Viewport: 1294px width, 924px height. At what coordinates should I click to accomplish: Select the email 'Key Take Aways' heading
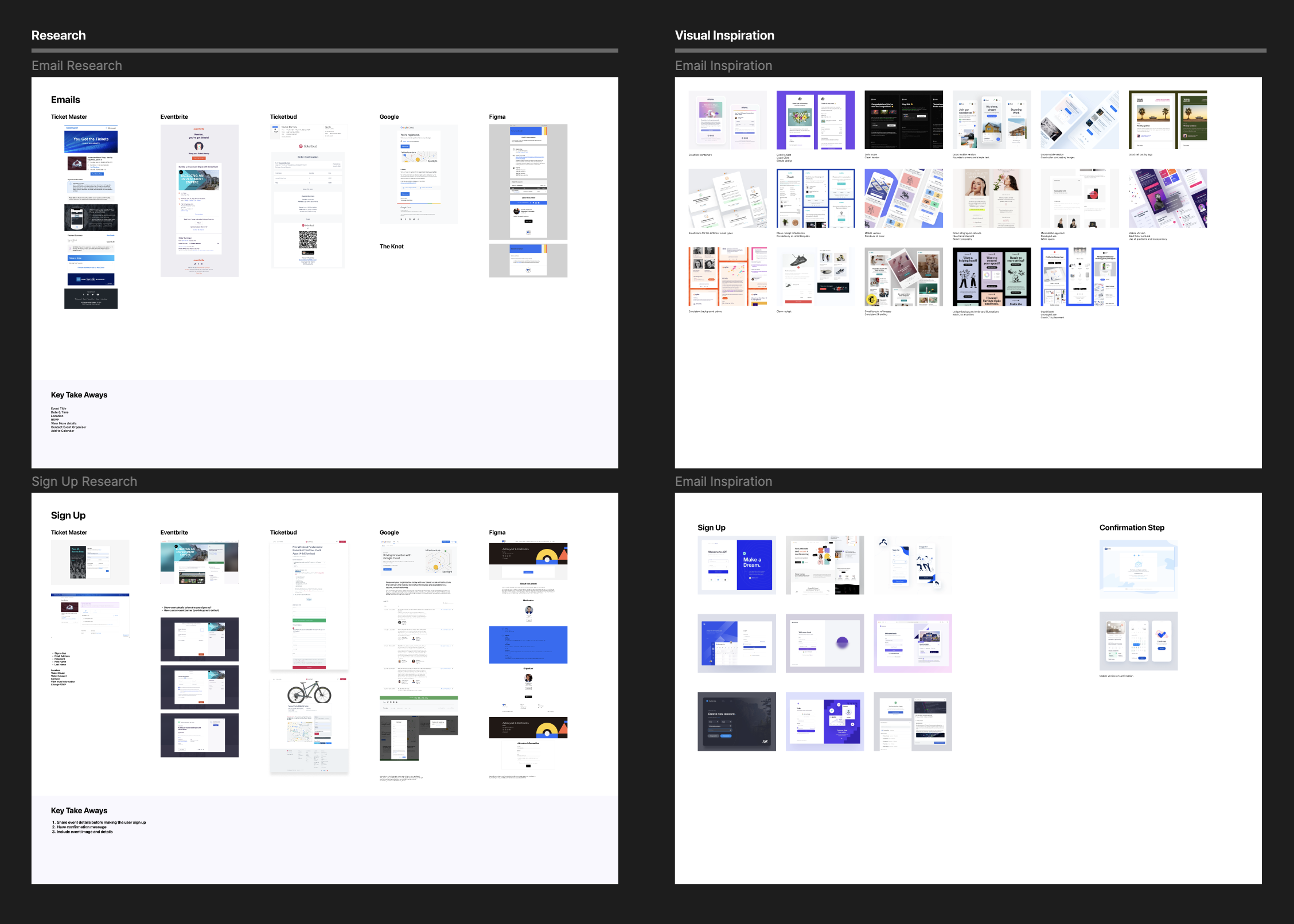tap(79, 395)
